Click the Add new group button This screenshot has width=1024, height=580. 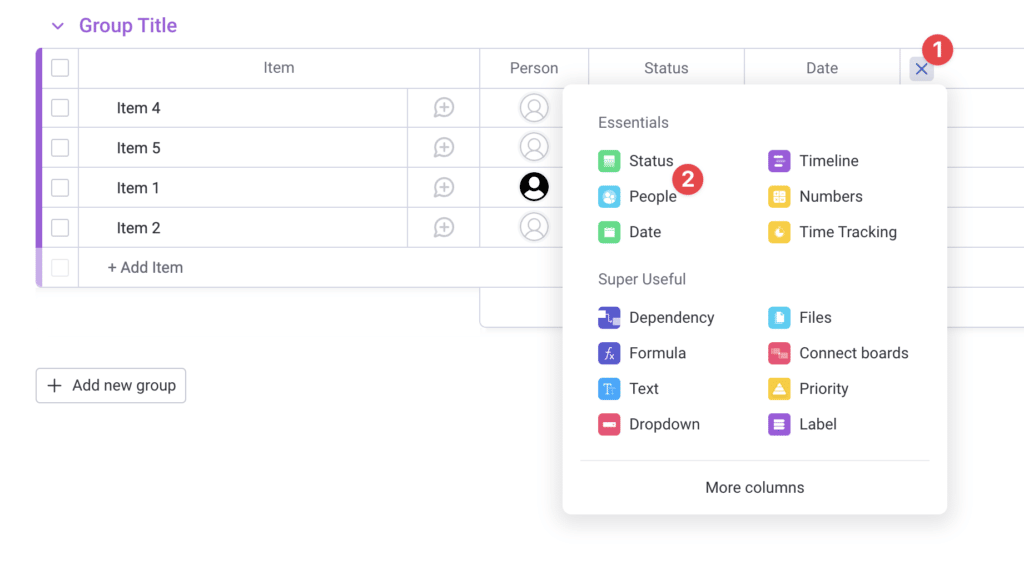[111, 385]
